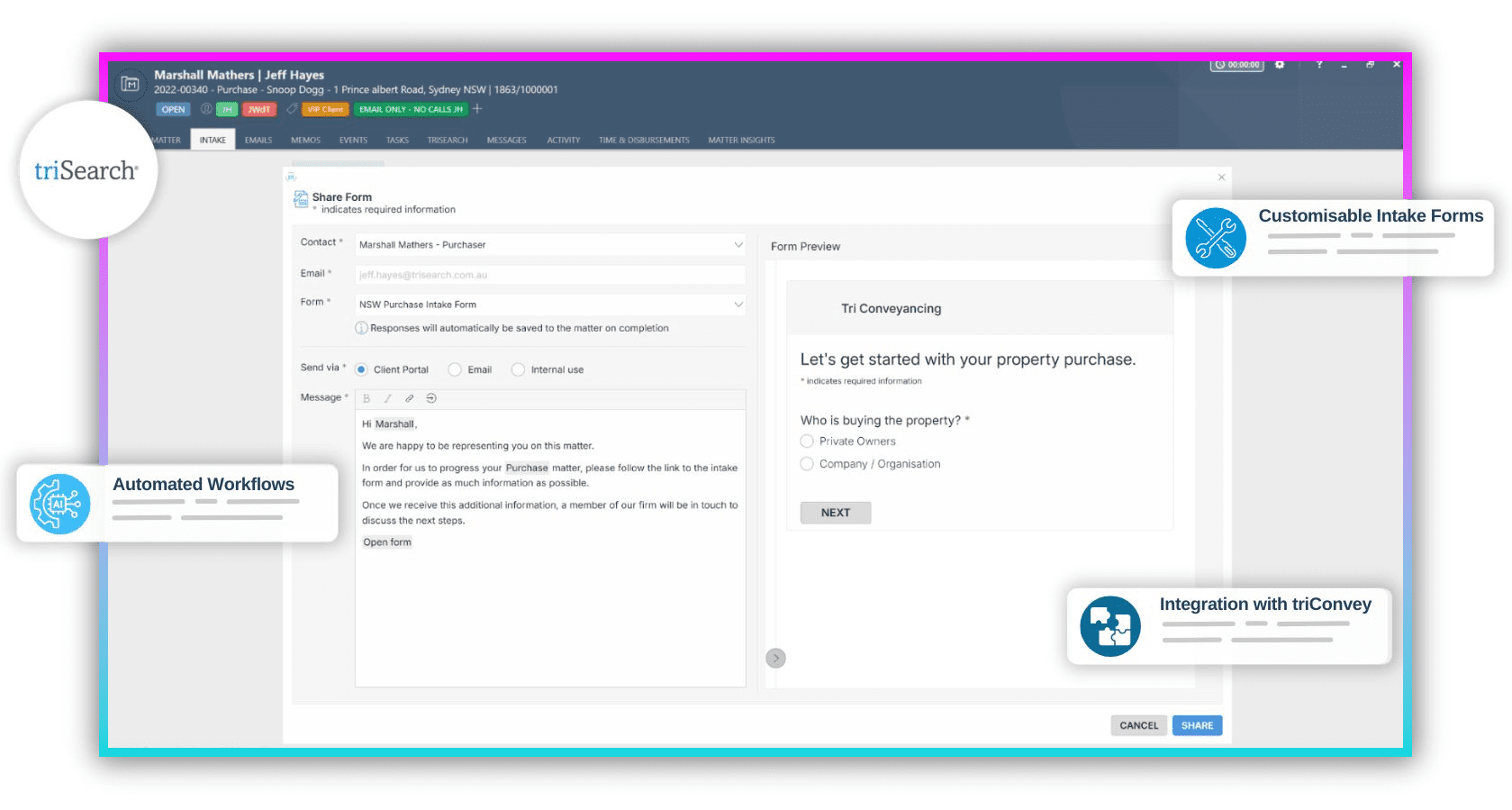Choose Private Owners in form preview

807,441
